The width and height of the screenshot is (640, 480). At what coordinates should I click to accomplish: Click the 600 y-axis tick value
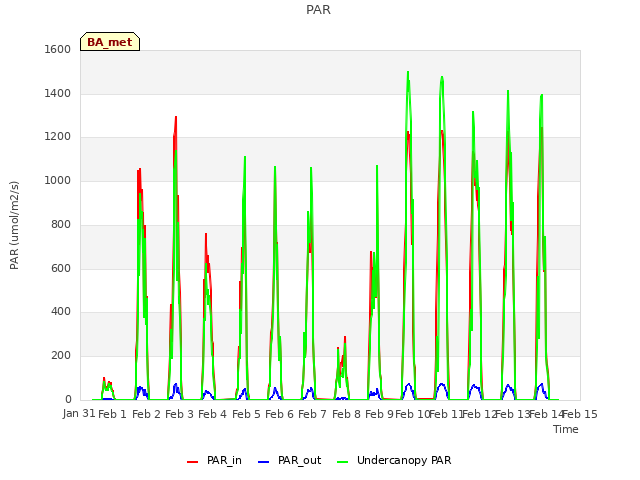pos(61,268)
